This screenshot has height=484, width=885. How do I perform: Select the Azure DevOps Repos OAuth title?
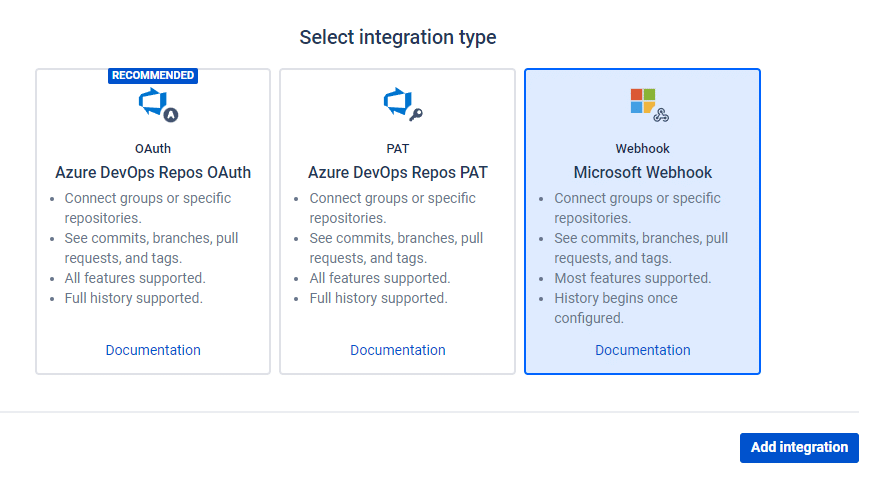[x=153, y=173]
